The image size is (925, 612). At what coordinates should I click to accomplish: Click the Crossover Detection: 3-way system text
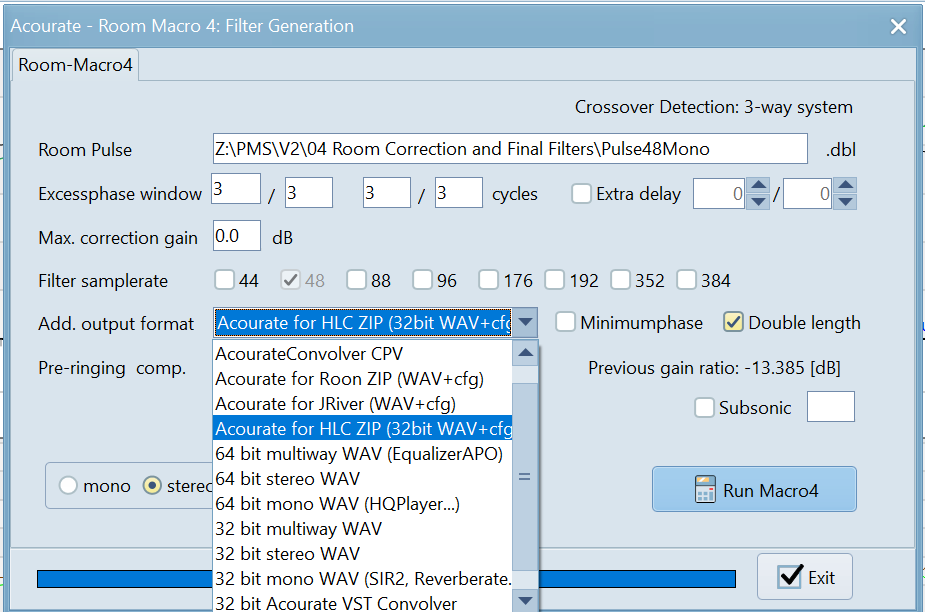pyautogui.click(x=714, y=107)
